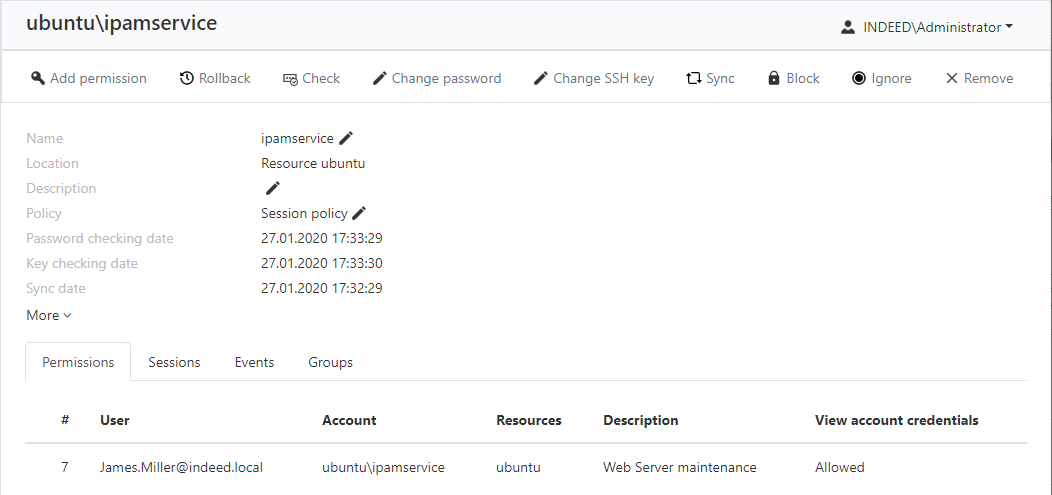Click the Check credentials icon
The height and width of the screenshot is (495, 1052).
point(290,79)
